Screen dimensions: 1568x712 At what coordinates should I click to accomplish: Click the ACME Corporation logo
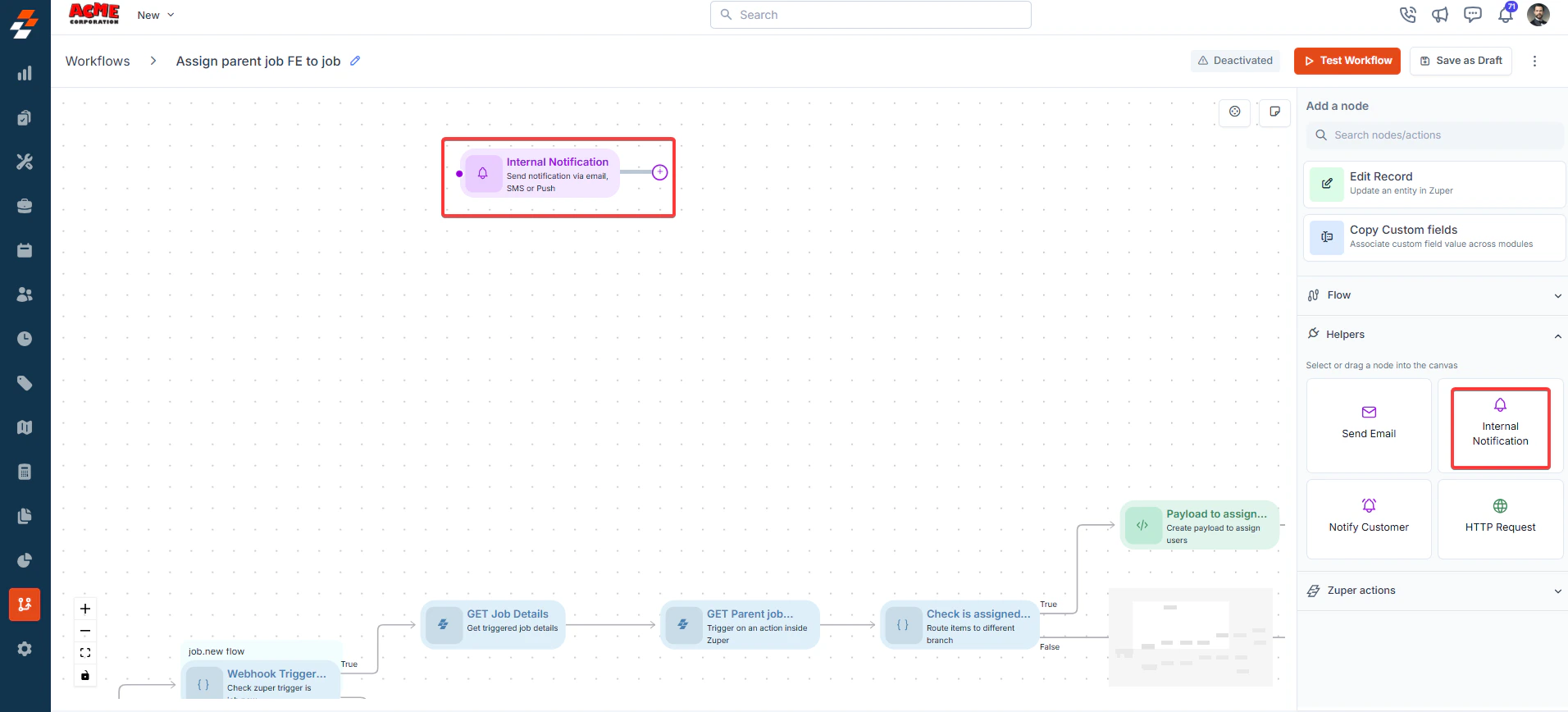(94, 13)
